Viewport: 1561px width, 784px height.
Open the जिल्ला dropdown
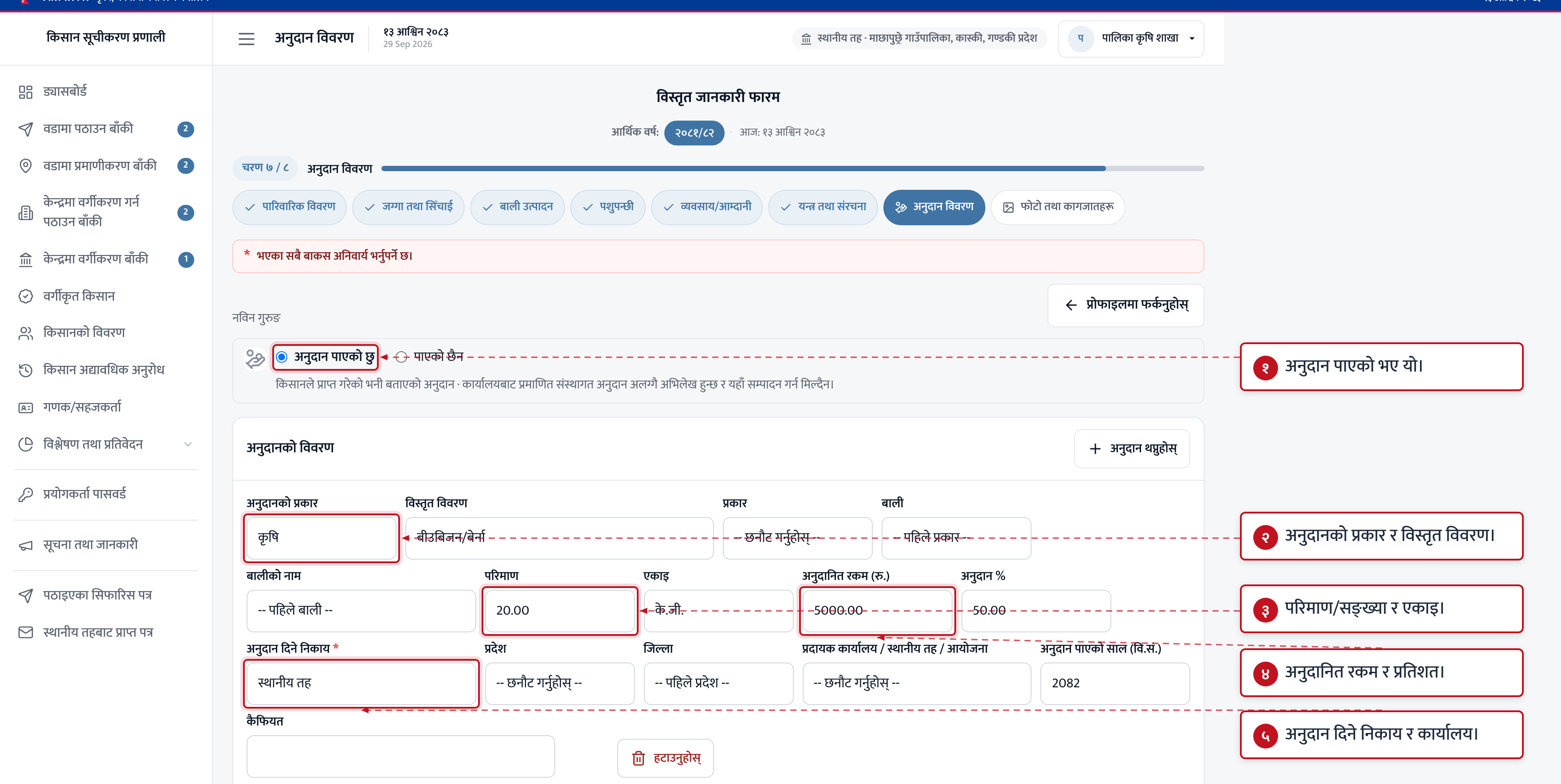pyautogui.click(x=718, y=683)
